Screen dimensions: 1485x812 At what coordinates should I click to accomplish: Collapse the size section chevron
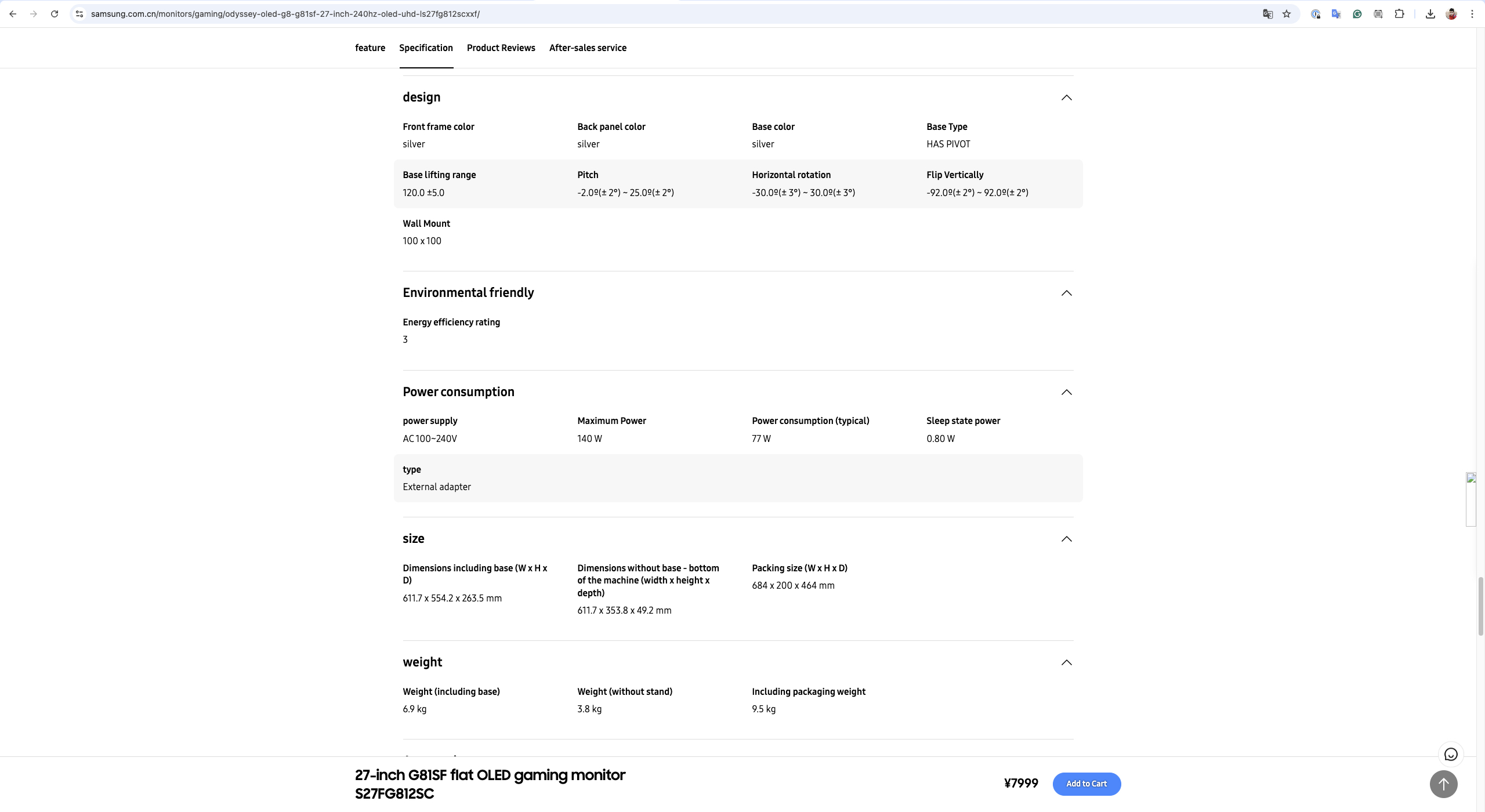click(x=1066, y=539)
